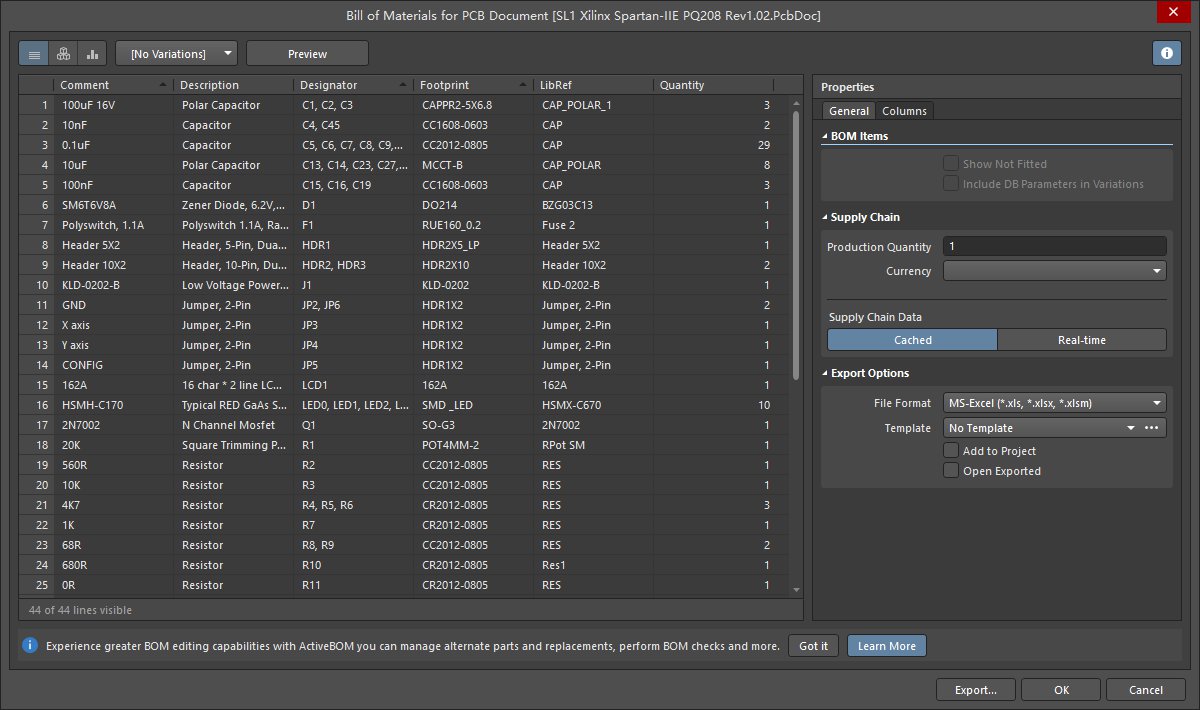Select the SM6T6V8A comment cell
Viewport: 1200px width, 710px height.
[x=114, y=205]
